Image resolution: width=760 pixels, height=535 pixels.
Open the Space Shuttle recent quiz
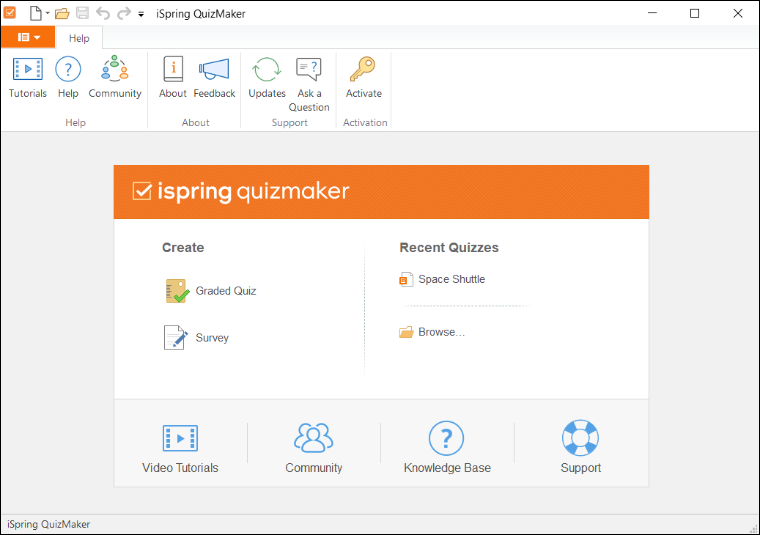(x=442, y=280)
